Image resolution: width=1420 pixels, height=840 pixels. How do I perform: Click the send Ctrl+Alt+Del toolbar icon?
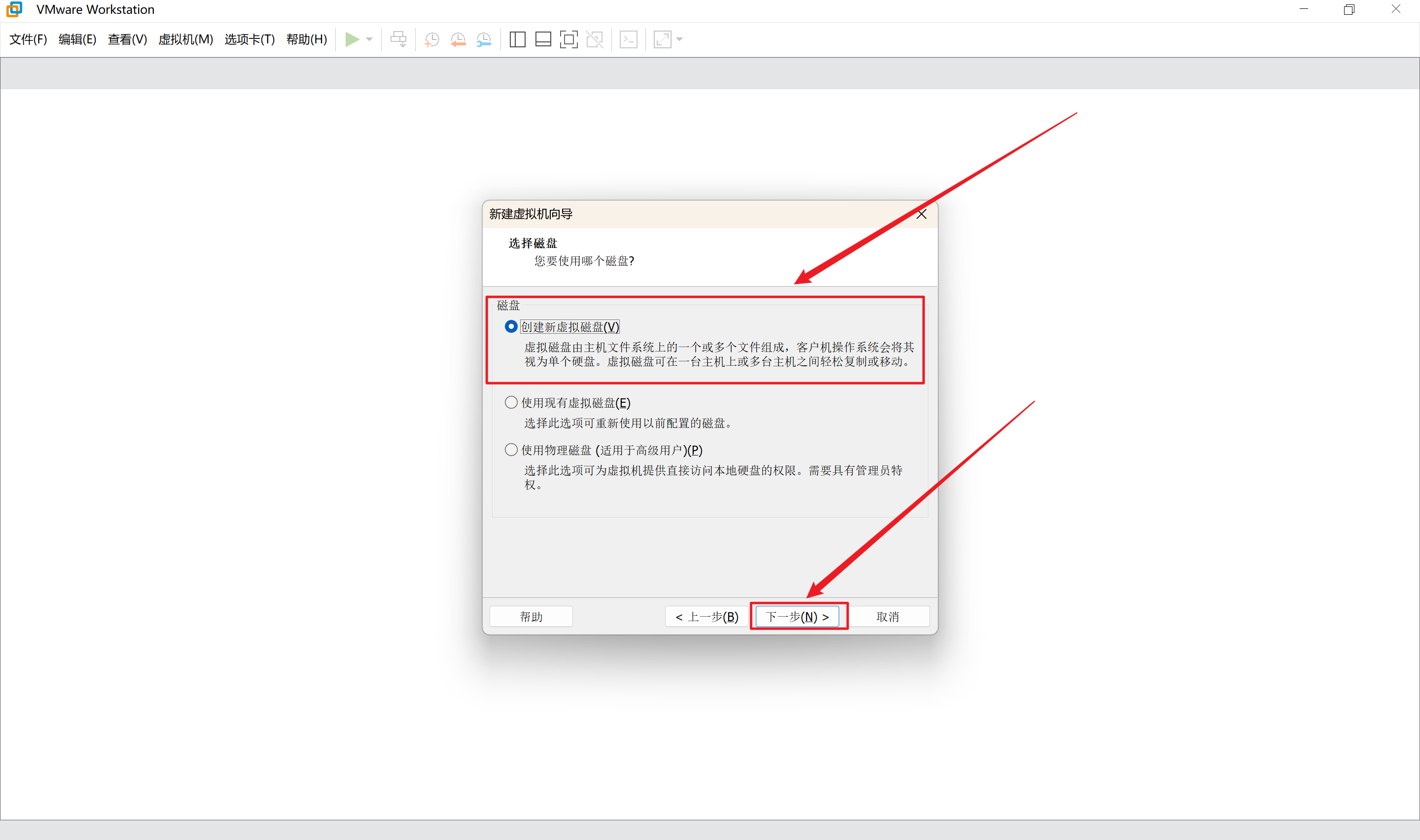pos(398,39)
